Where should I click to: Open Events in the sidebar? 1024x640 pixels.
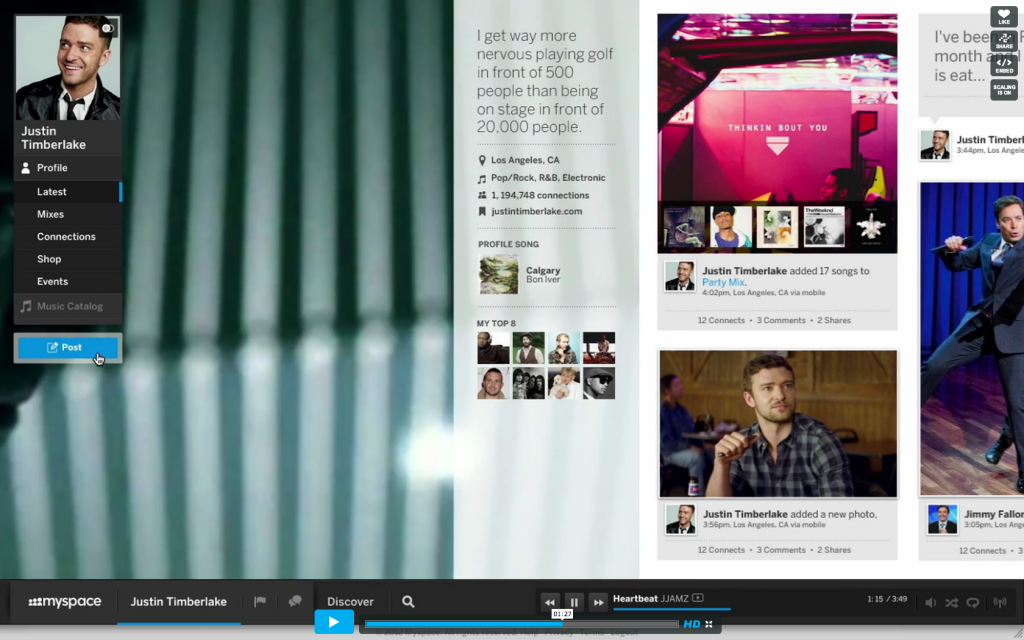click(68, 281)
